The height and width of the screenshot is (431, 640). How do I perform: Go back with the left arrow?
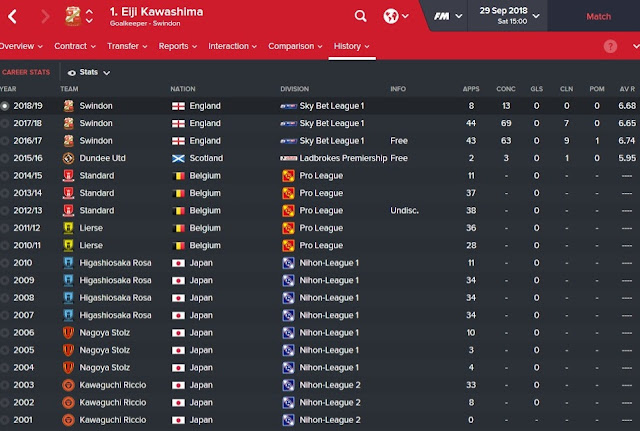click(x=12, y=17)
